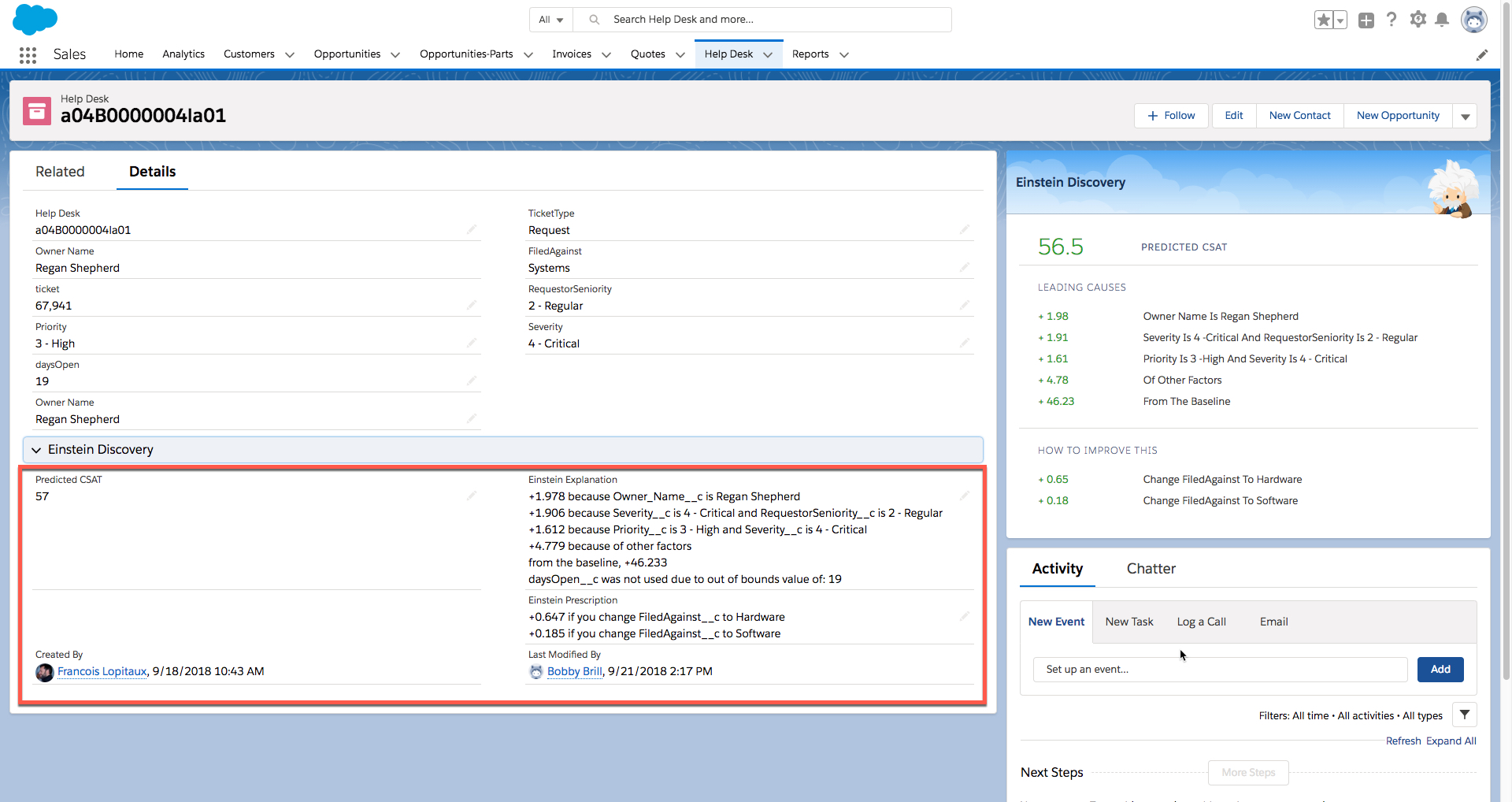Open the All search scope dropdown
Screen dimensions: 1512x802
[551, 20]
